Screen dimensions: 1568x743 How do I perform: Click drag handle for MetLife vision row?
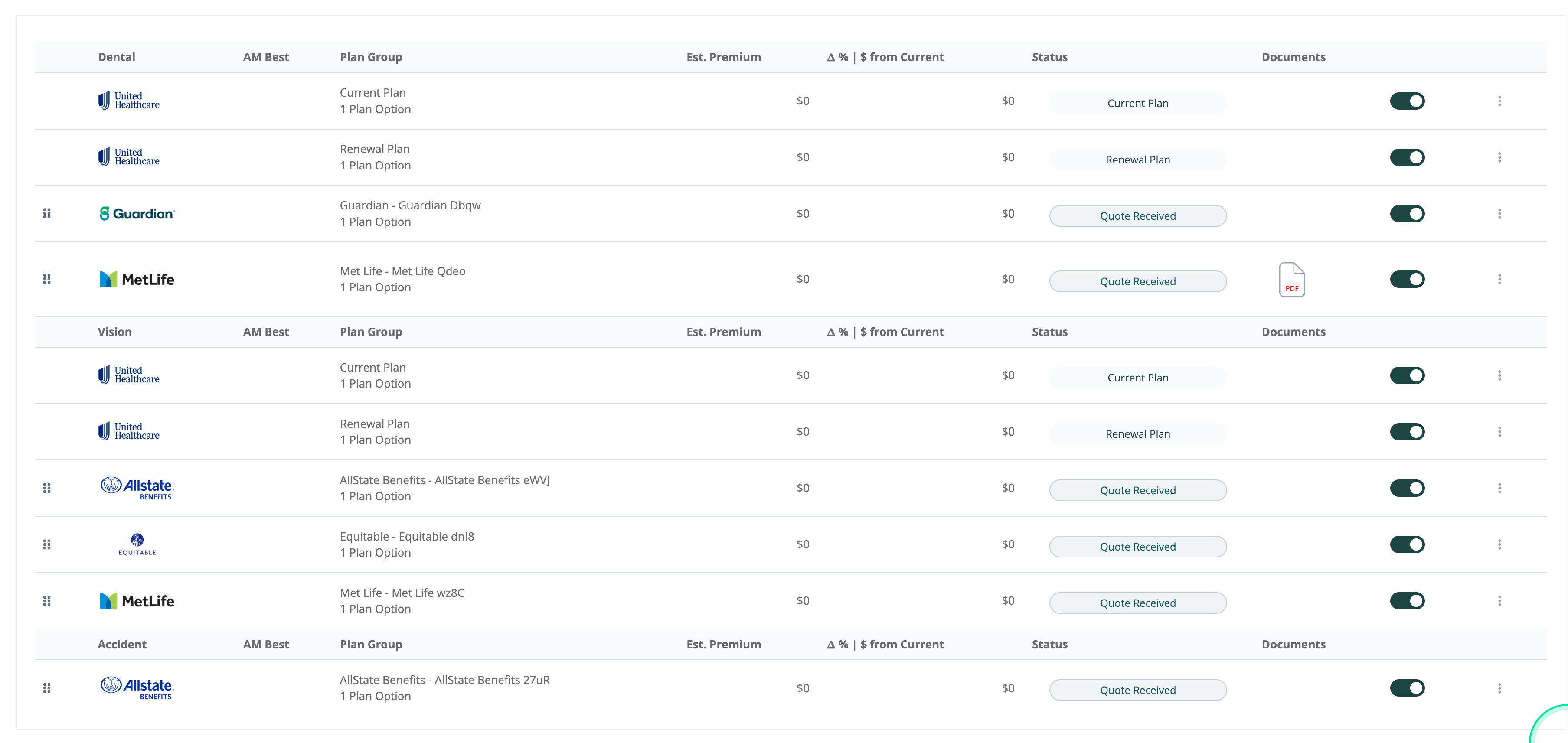tap(47, 601)
